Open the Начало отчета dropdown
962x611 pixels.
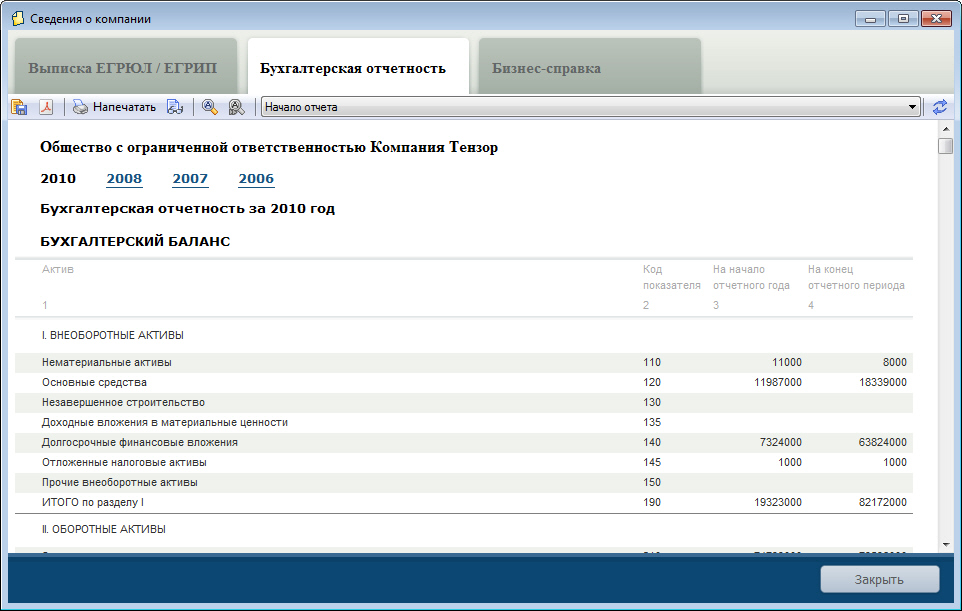(591, 107)
